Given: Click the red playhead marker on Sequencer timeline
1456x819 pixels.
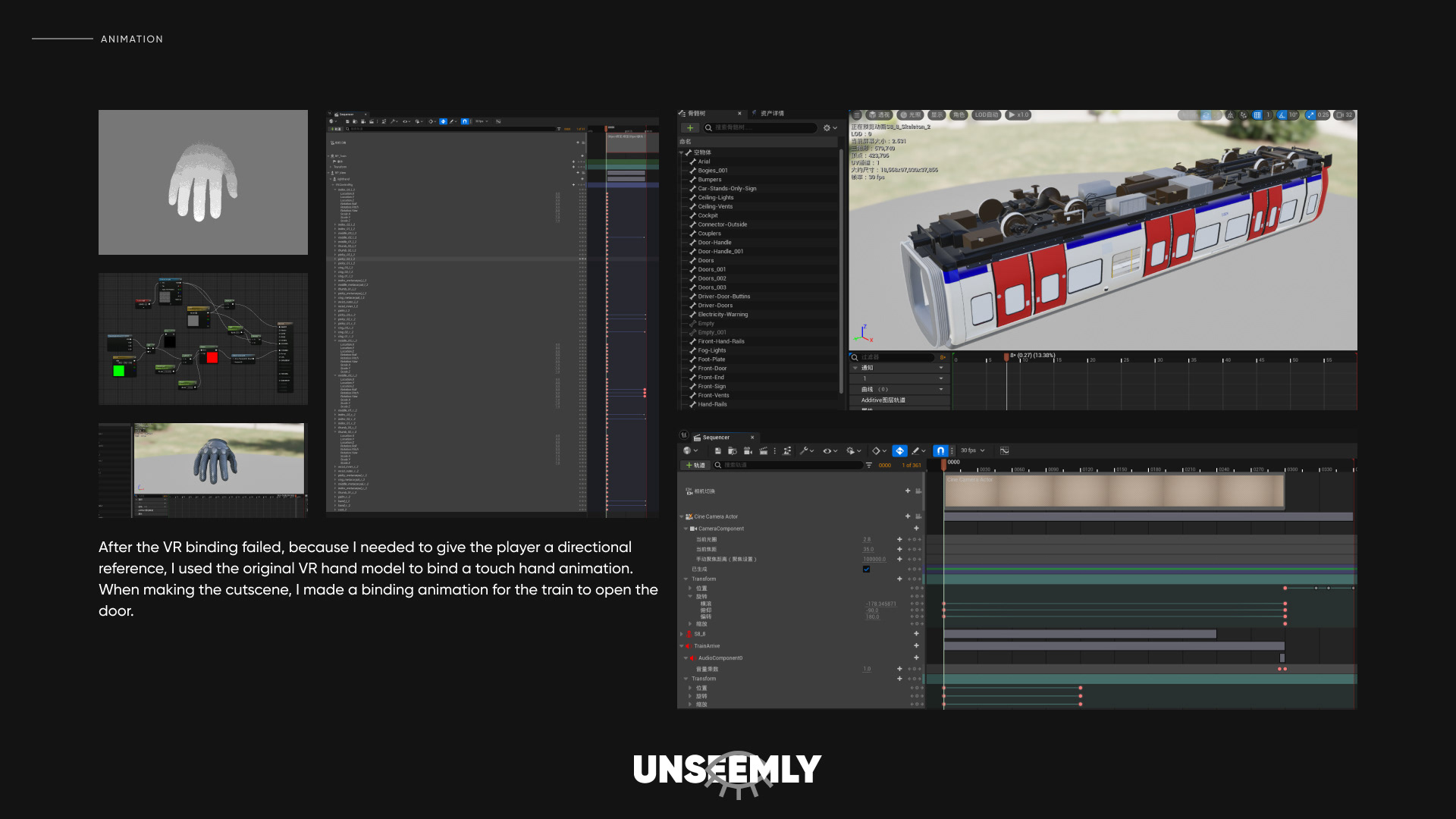Looking at the screenshot, I should (944, 463).
